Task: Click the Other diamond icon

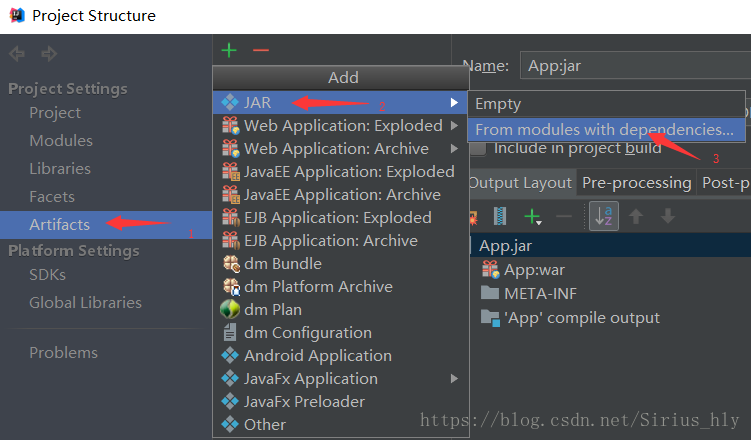Action: (230, 424)
